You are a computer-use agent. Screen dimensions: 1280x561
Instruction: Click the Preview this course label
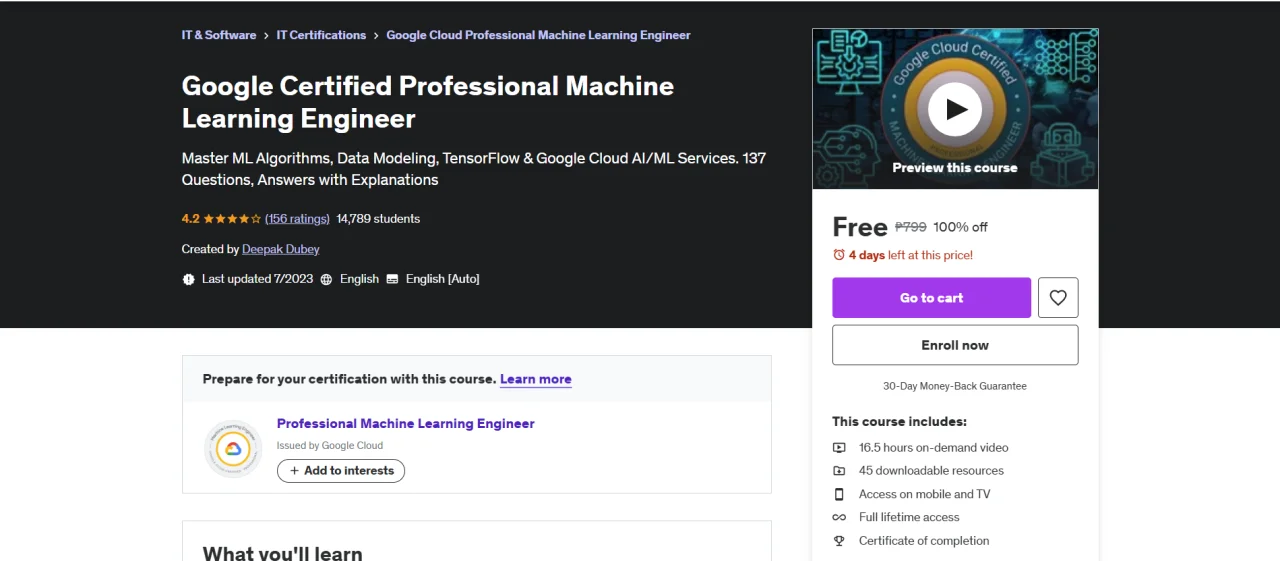(955, 168)
